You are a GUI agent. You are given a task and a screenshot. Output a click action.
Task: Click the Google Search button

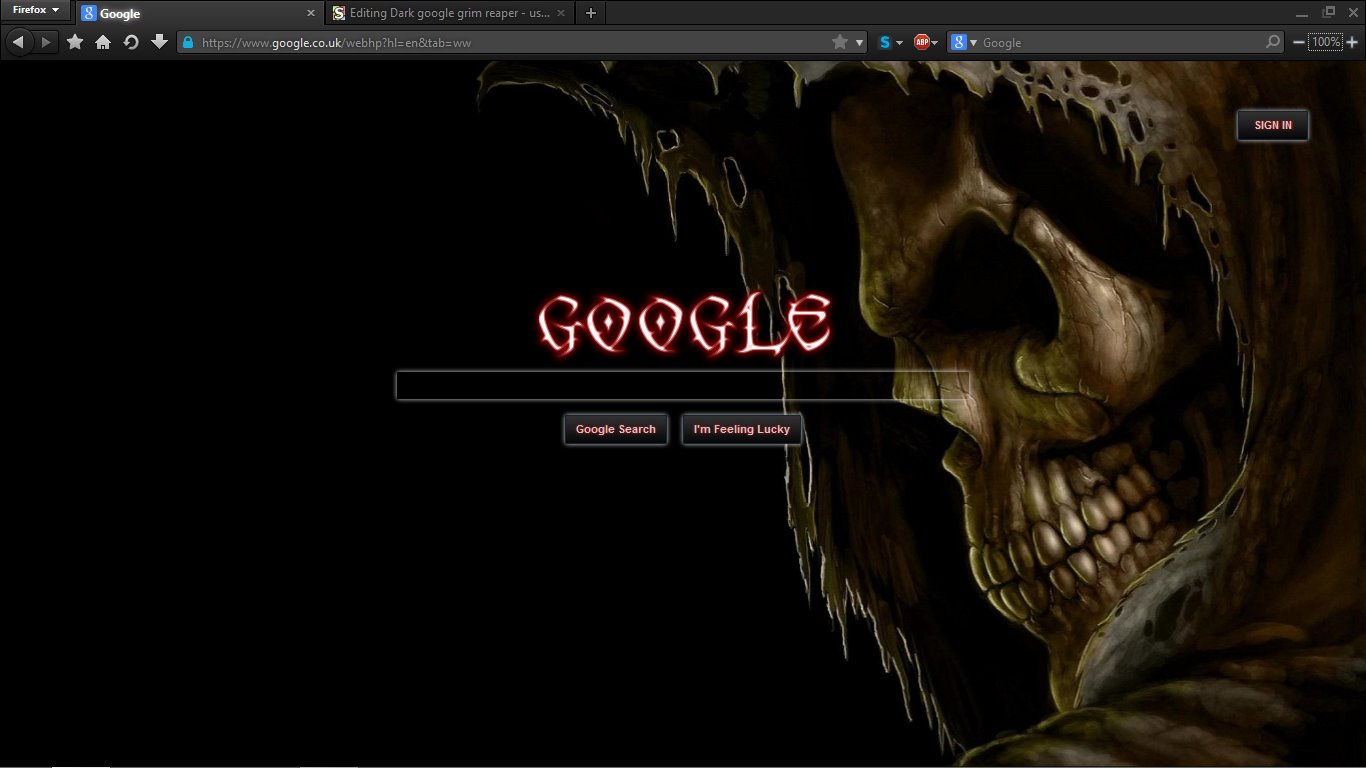(x=615, y=429)
